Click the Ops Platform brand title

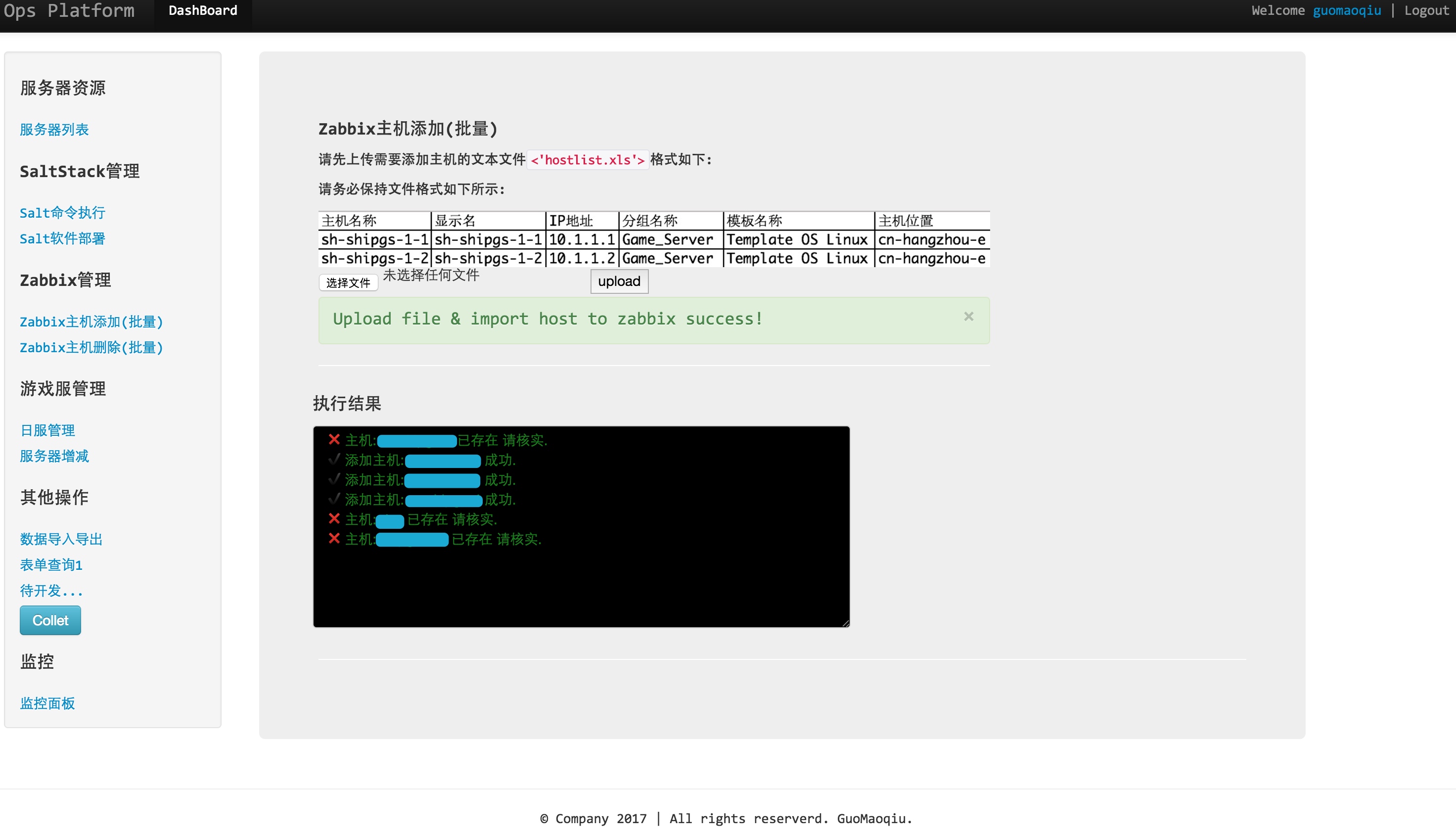[69, 10]
